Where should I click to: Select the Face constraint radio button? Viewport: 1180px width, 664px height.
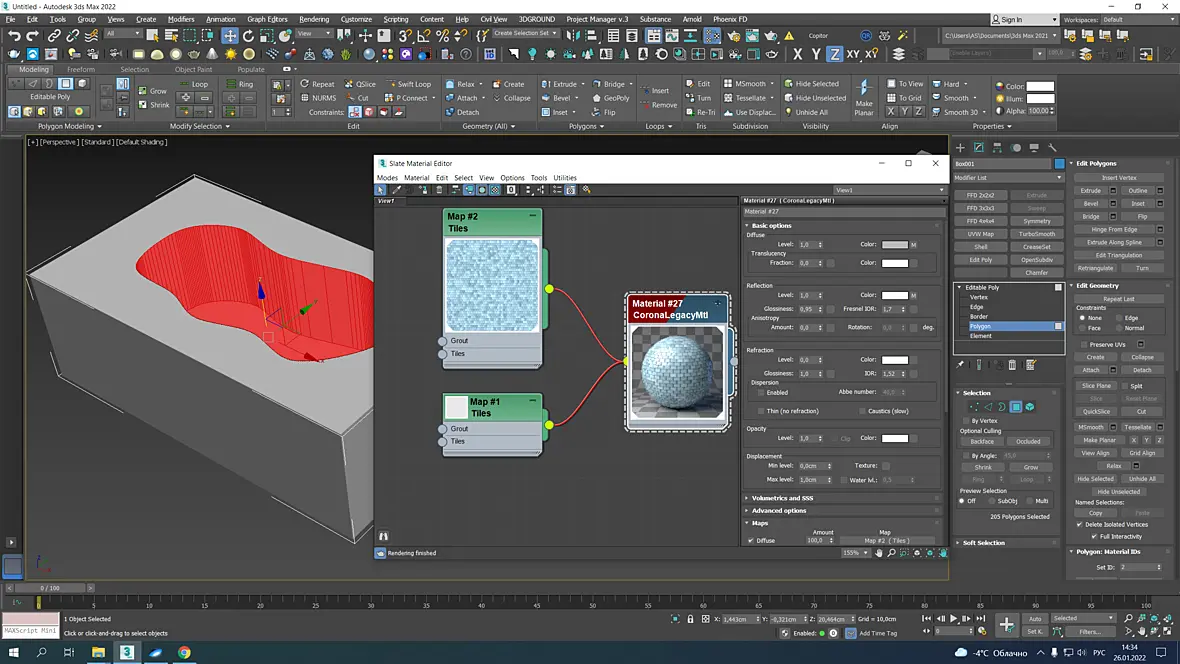point(1082,328)
